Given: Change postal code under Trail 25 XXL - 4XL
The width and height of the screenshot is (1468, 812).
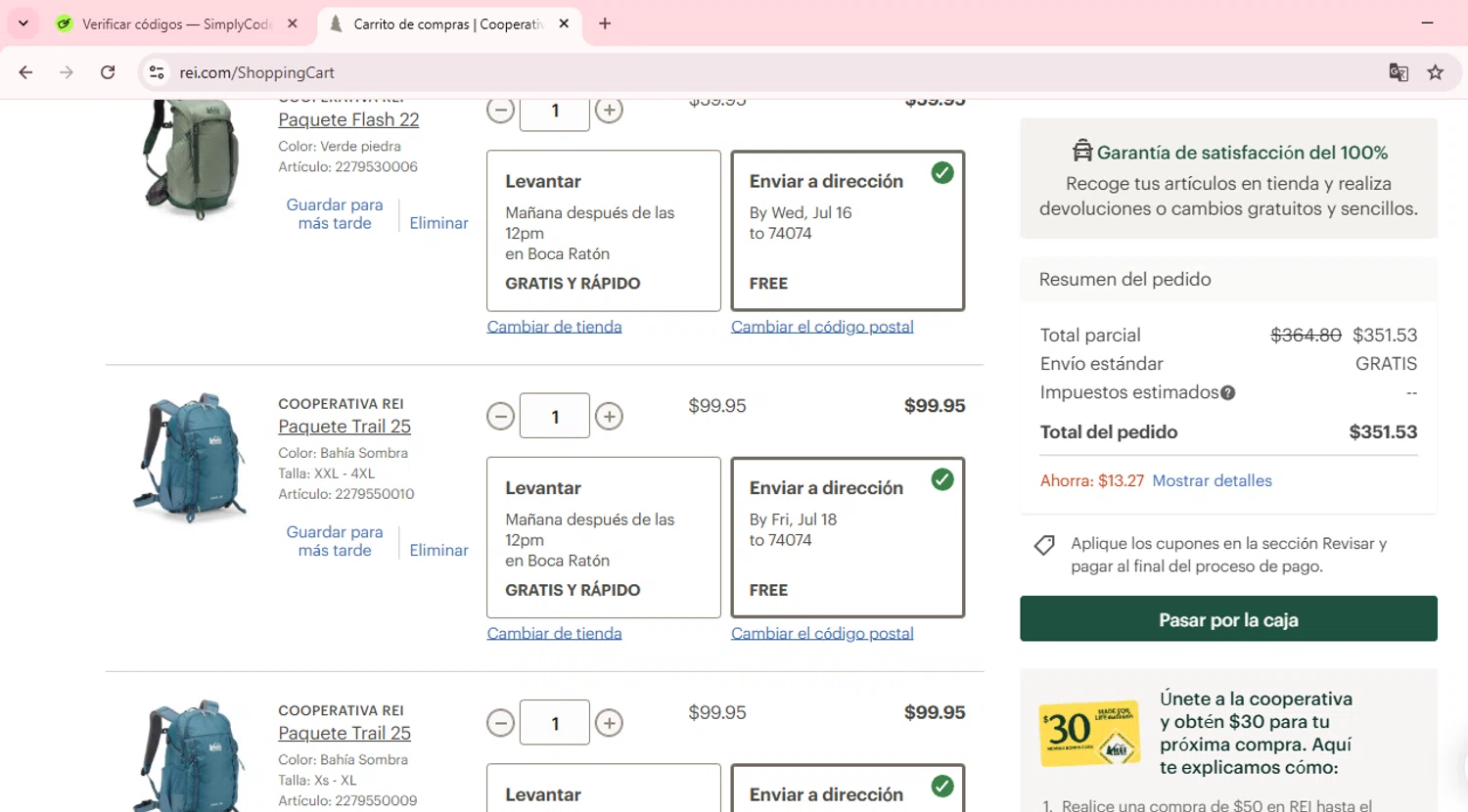Looking at the screenshot, I should tap(822, 633).
